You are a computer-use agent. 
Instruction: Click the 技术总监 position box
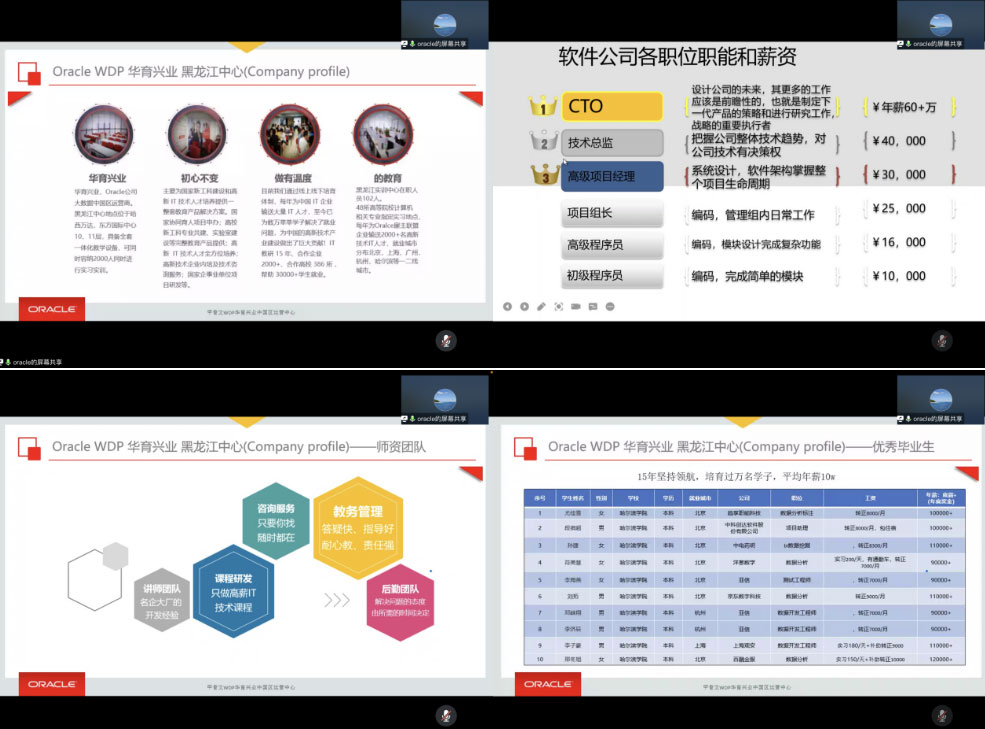click(x=612, y=142)
